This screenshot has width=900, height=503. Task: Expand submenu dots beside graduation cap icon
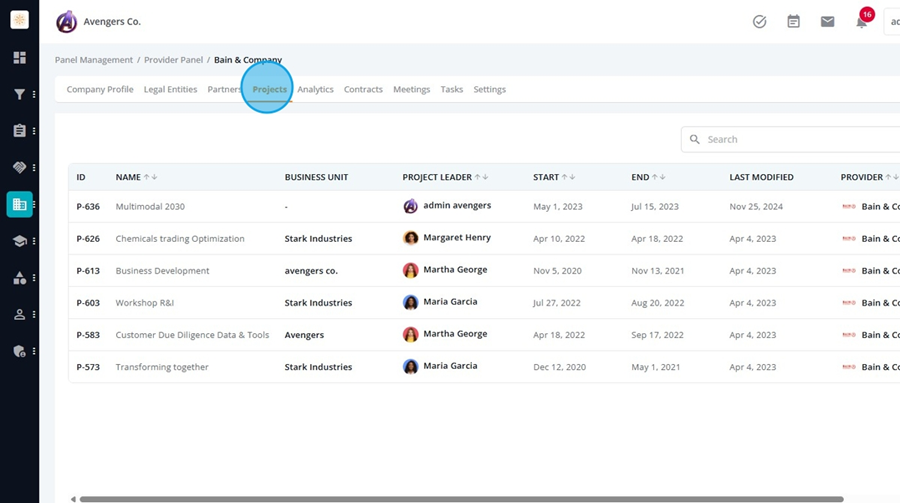(34, 241)
